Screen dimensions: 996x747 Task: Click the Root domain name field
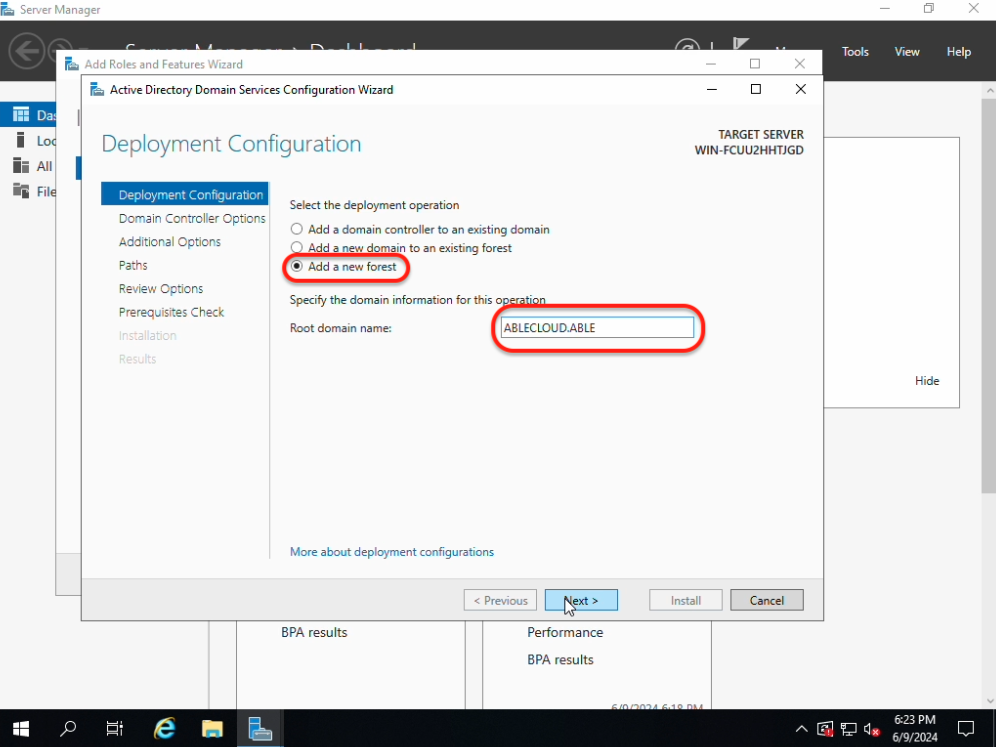tap(597, 328)
